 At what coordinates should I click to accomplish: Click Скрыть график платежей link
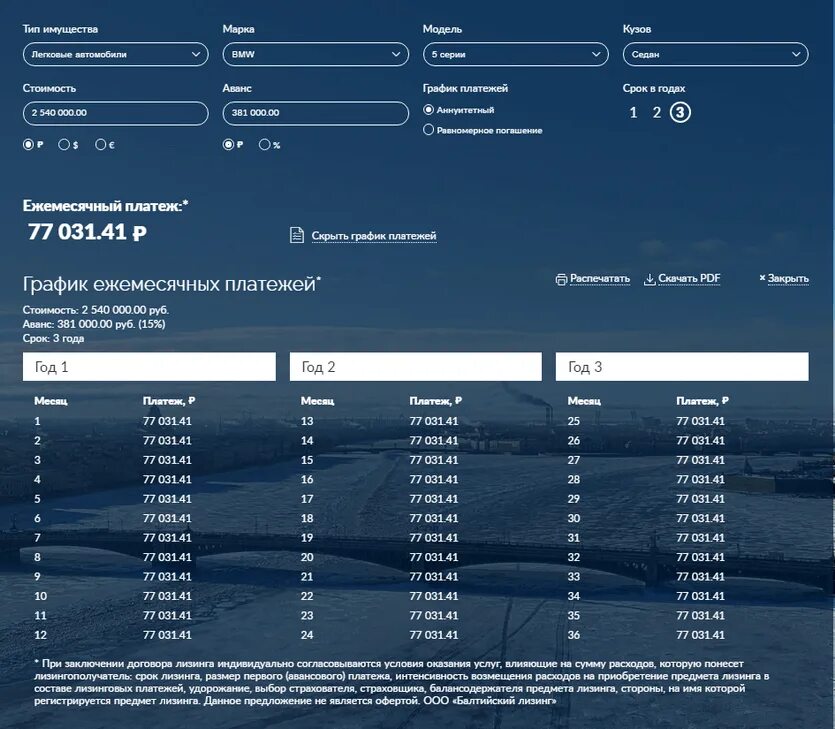pos(374,235)
